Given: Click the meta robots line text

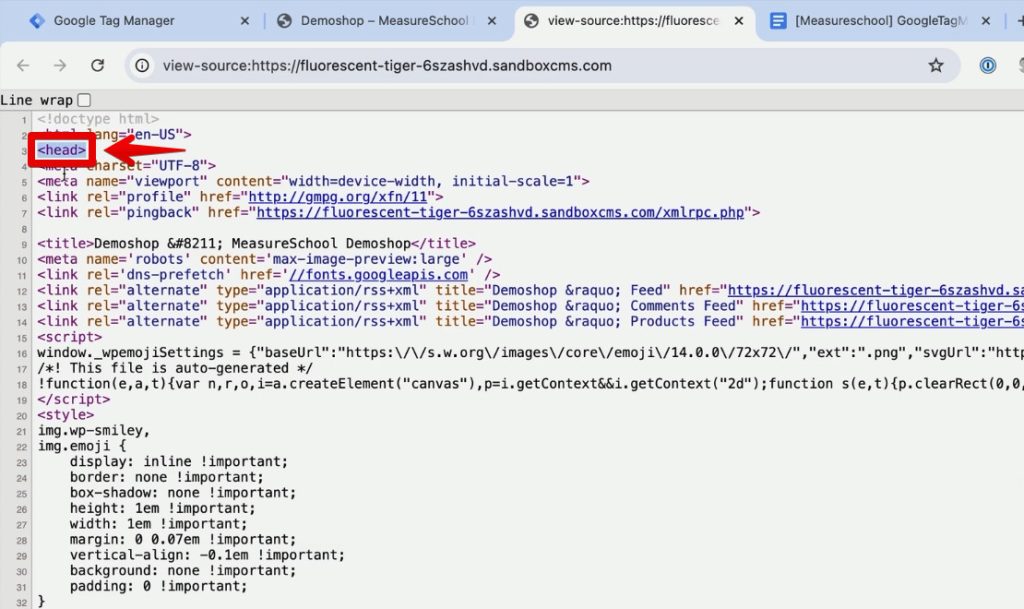Looking at the screenshot, I should pos(264,259).
